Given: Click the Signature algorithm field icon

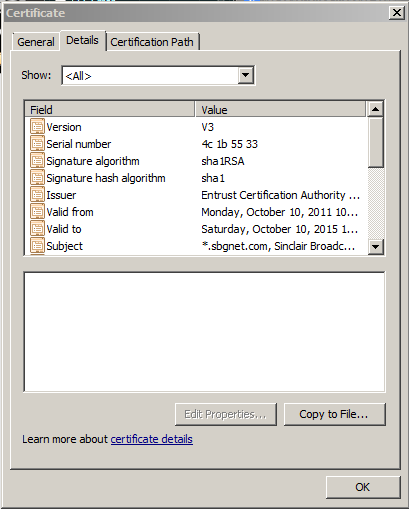Looking at the screenshot, I should tap(37, 161).
